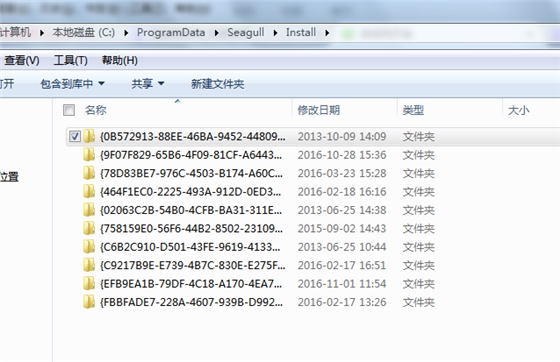This screenshot has width=560, height=362.
Task: Select folder icon for {9F07F829-65B6 folder
Action: click(x=89, y=155)
